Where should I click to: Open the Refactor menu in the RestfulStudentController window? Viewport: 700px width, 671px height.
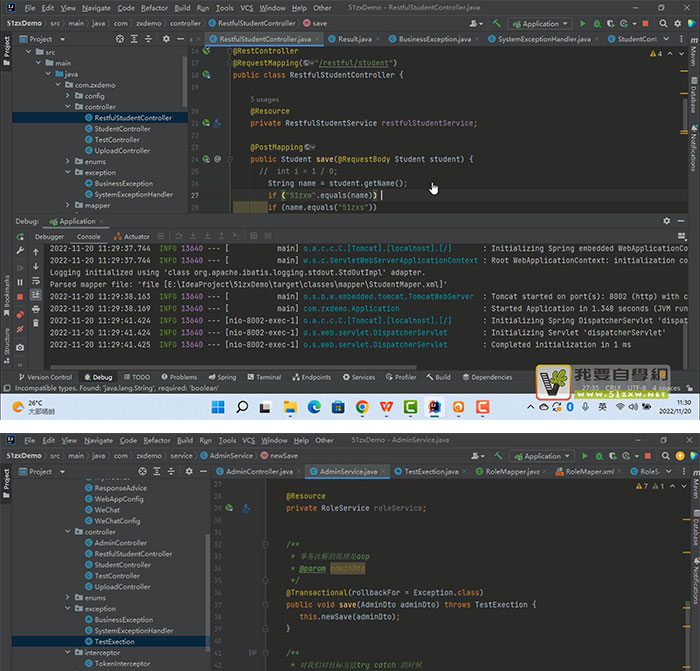[x=154, y=8]
